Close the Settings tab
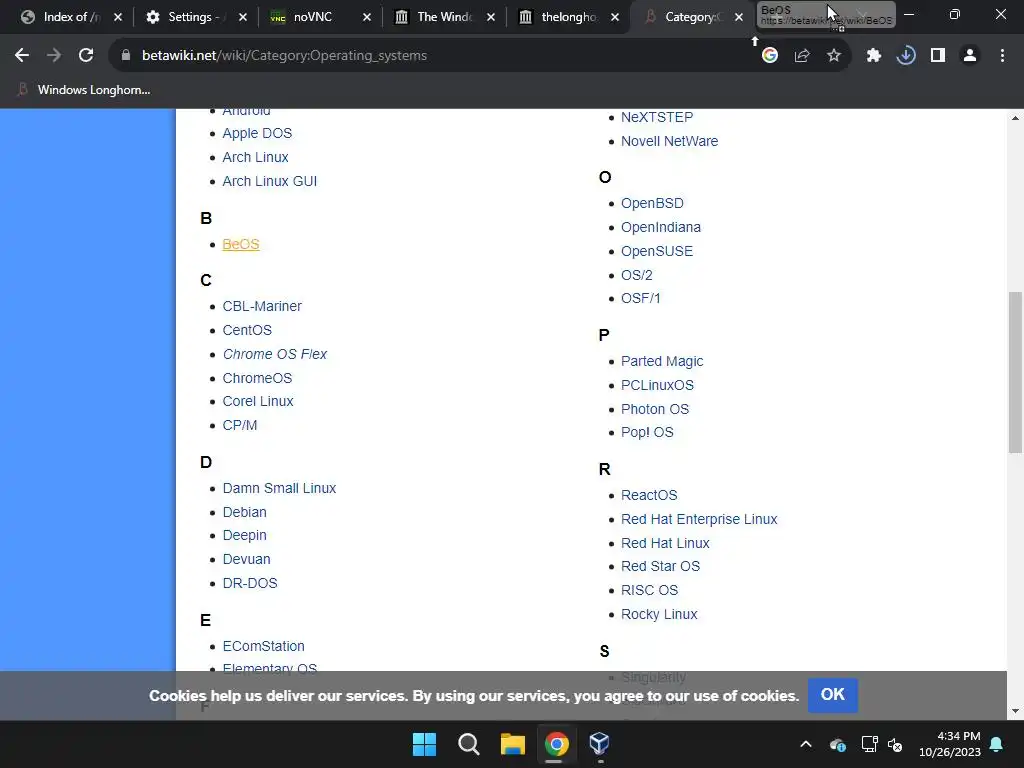Viewport: 1024px width, 768px height. click(x=242, y=17)
